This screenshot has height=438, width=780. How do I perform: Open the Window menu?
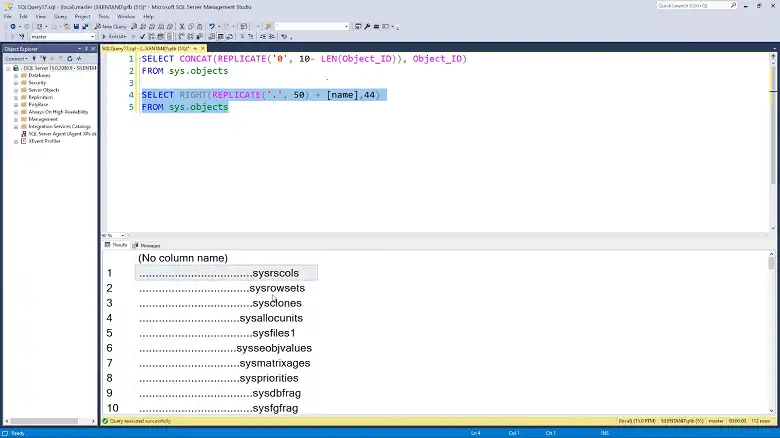(126, 16)
